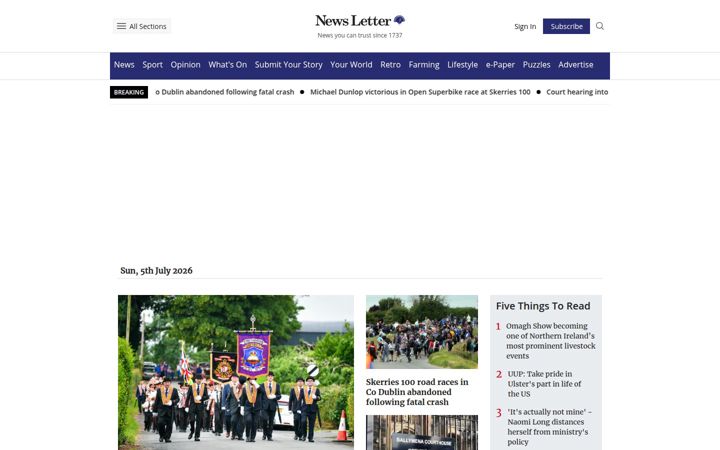Open Michael Dunlop Superbike ticker headline

pos(420,92)
